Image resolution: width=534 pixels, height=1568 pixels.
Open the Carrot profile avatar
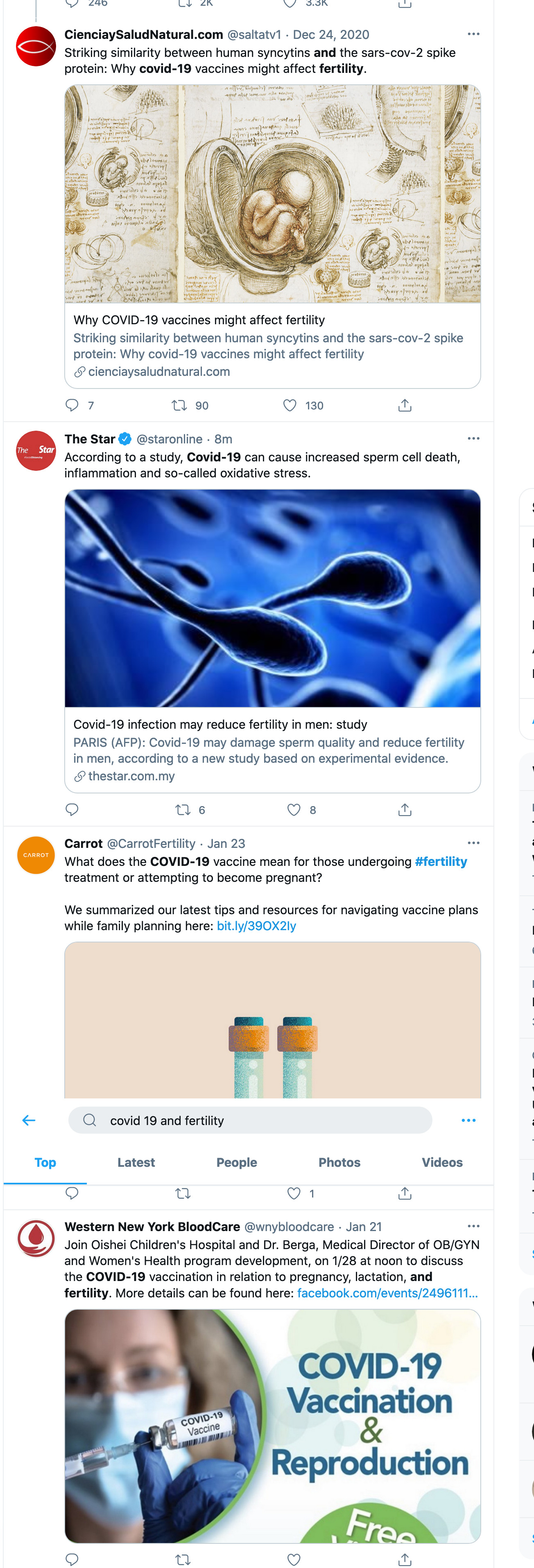click(x=36, y=855)
